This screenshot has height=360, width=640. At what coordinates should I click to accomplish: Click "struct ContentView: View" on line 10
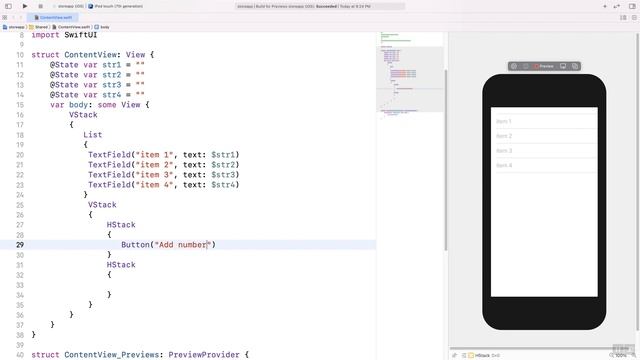click(88, 55)
